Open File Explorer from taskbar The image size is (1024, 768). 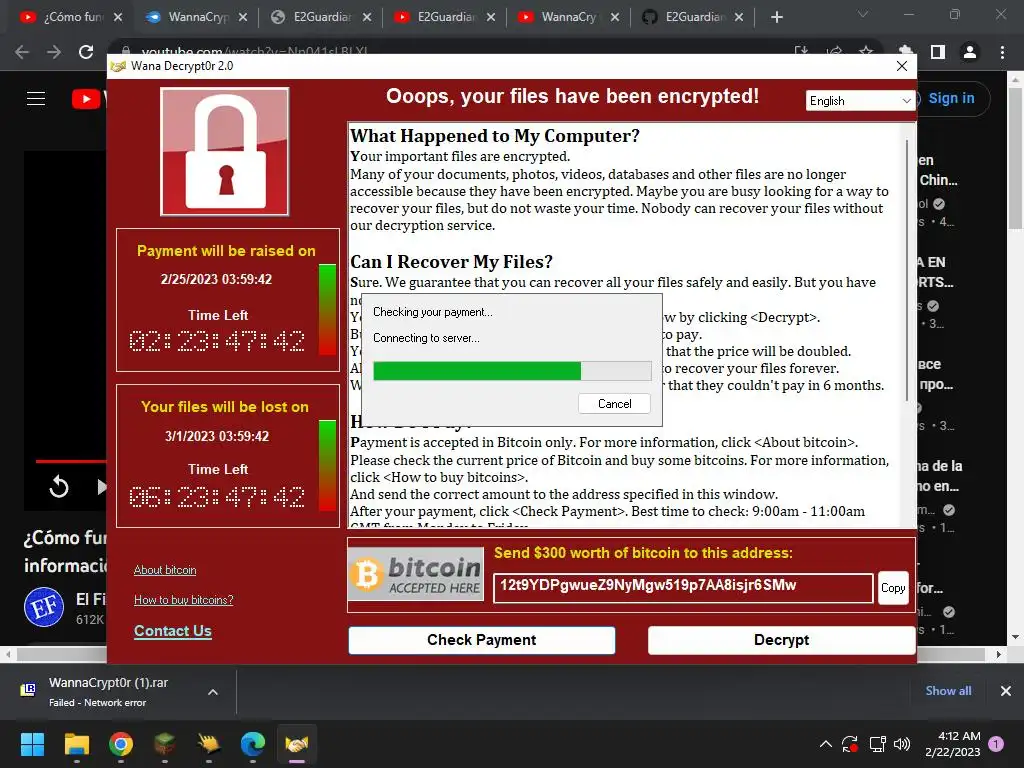coord(76,744)
